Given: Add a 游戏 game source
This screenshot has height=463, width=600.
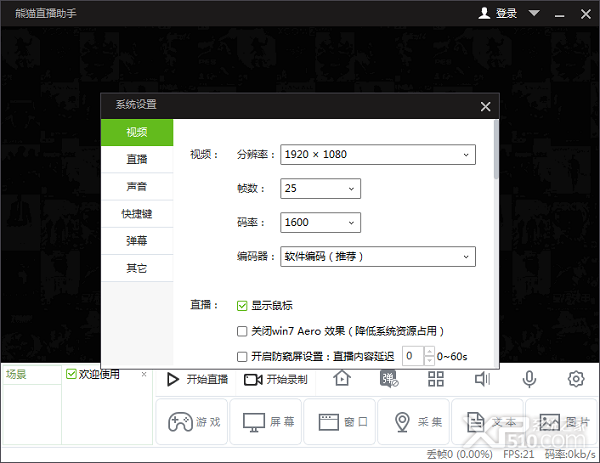Looking at the screenshot, I should (x=192, y=422).
